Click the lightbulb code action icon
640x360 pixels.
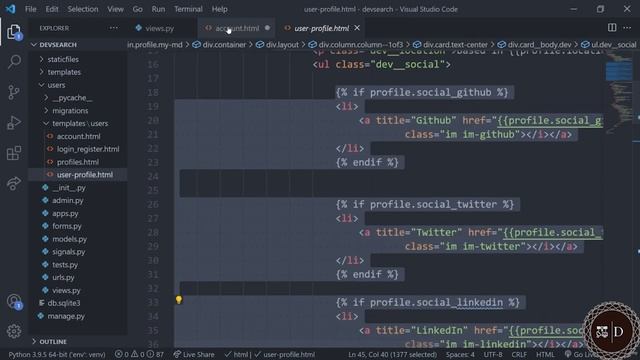[179, 300]
